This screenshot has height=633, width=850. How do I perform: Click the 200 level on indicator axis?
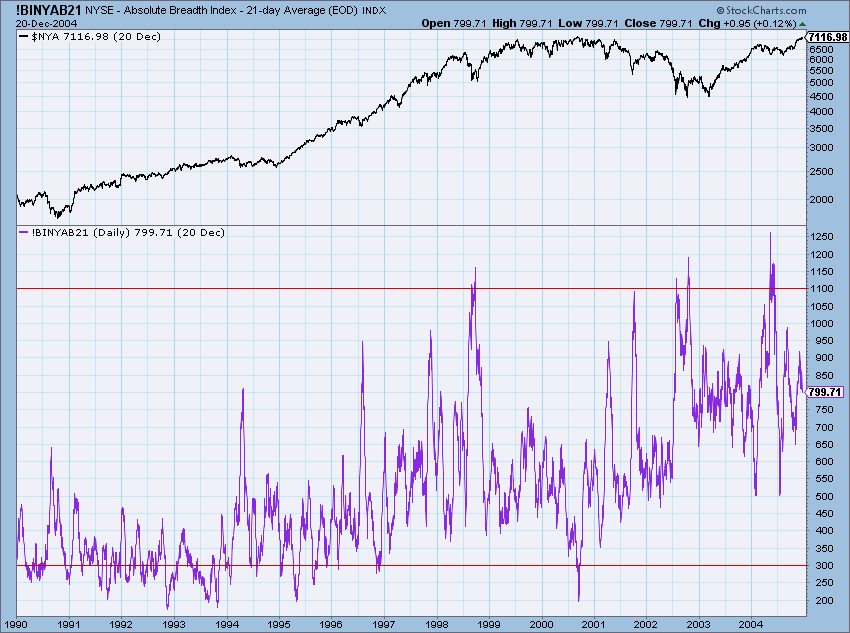(825, 600)
